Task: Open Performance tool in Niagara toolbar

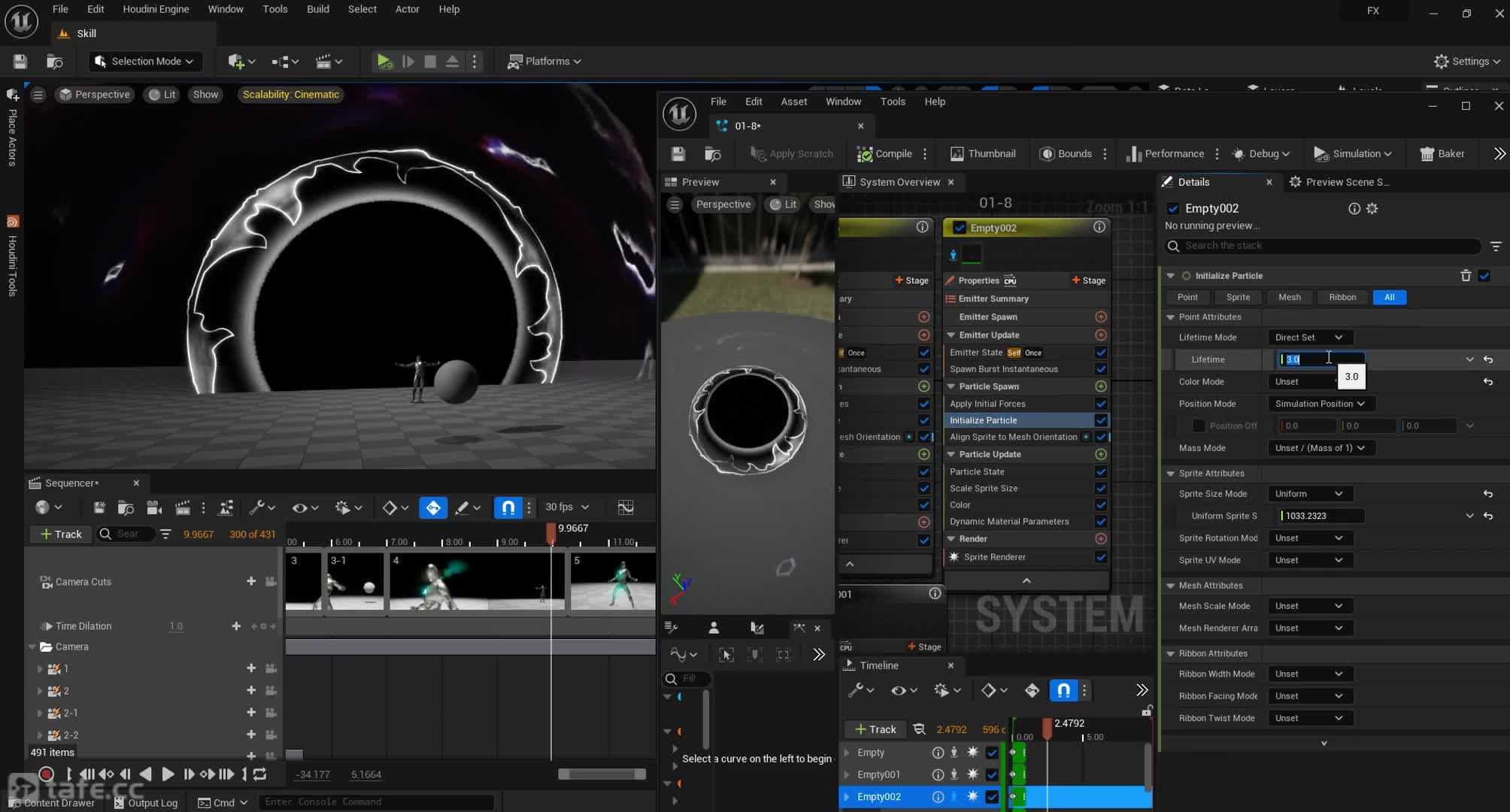Action: [x=1165, y=153]
